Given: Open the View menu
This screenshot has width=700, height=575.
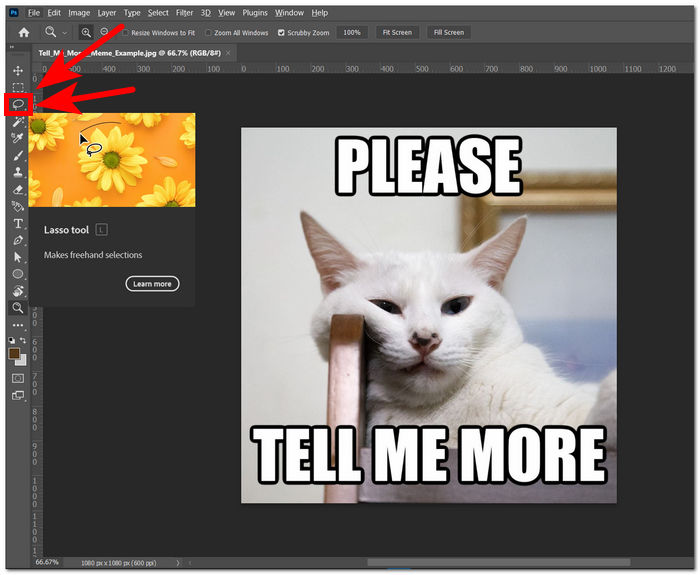Looking at the screenshot, I should click(226, 13).
